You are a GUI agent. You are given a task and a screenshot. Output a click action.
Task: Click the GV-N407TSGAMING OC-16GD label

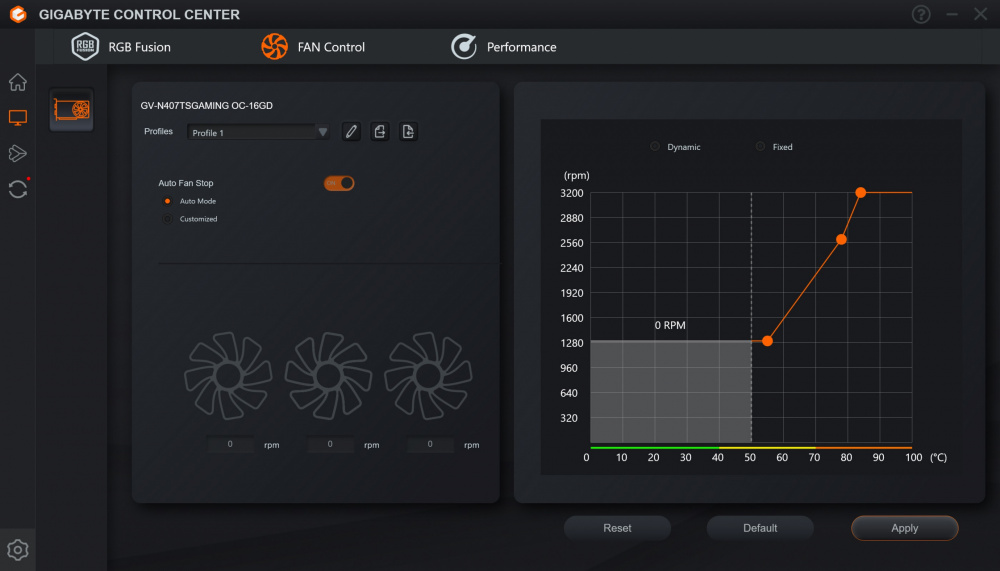tap(207, 105)
